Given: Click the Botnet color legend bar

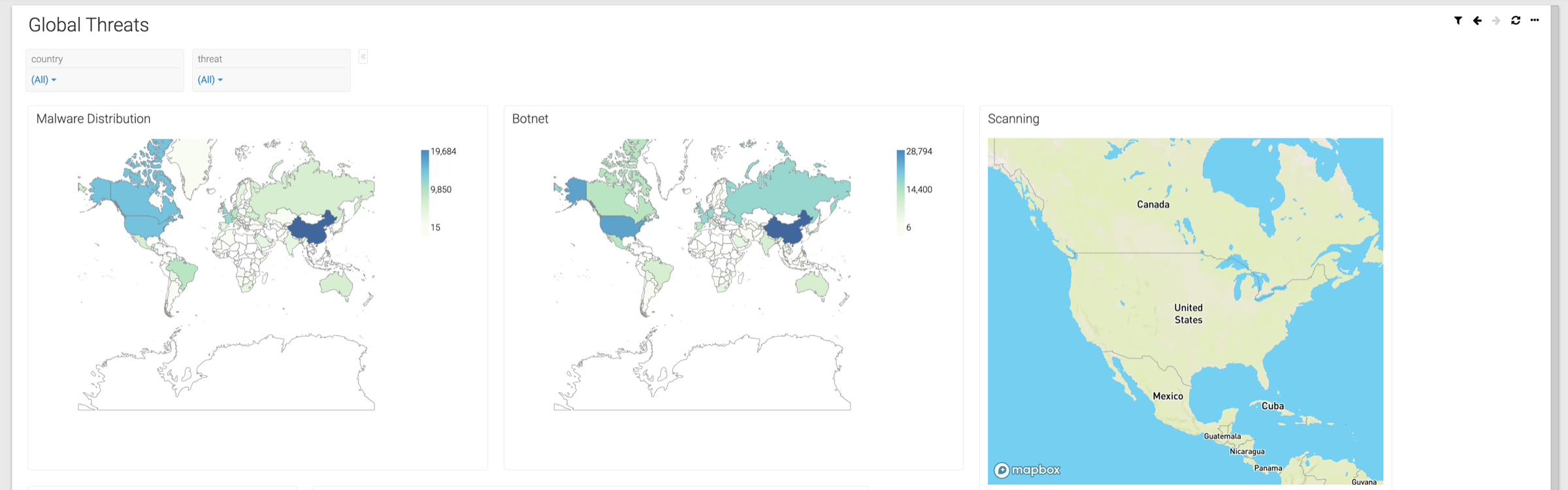Looking at the screenshot, I should [900, 189].
